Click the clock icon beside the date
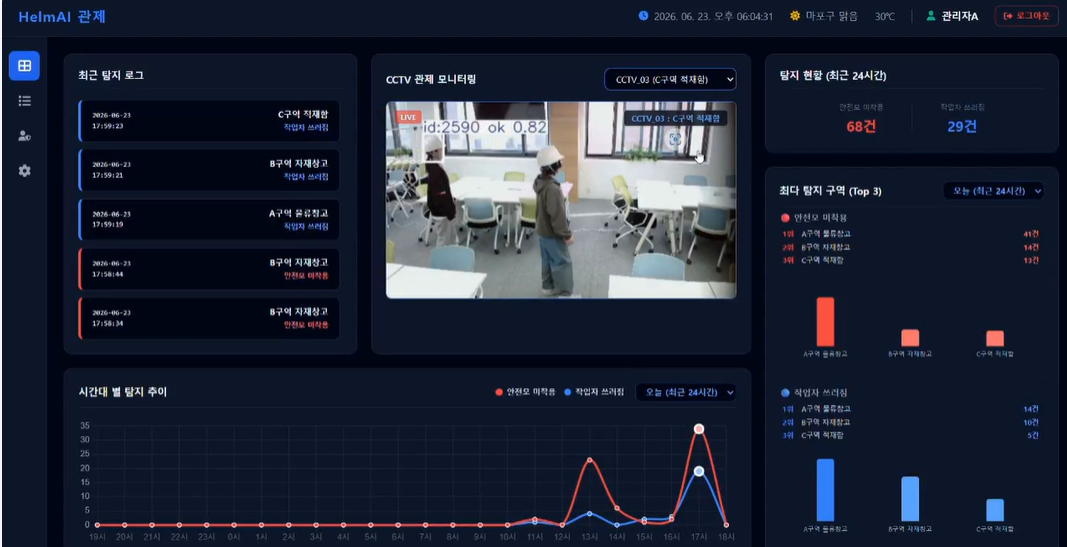Screen dimensions: 1067x547 (643, 16)
